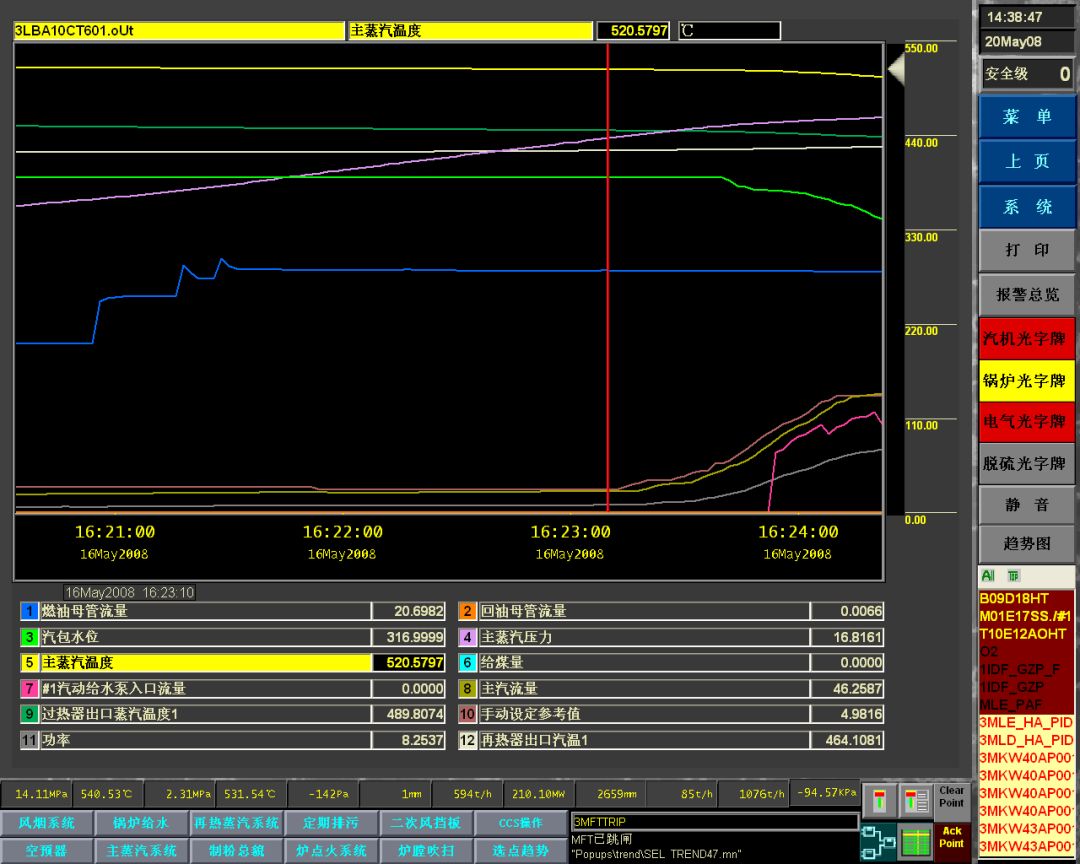The image size is (1080, 864).
Task: Navigate to 选点趋势 screen
Action: (x=520, y=851)
